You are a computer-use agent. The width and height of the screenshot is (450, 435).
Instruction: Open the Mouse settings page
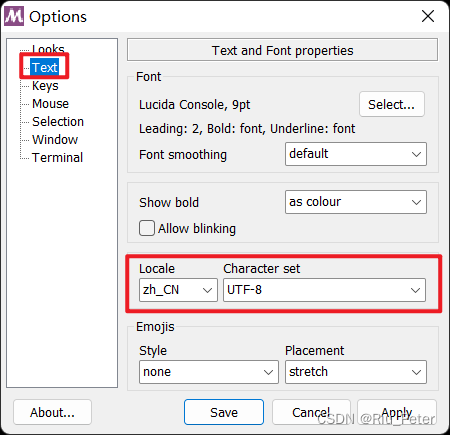[50, 104]
